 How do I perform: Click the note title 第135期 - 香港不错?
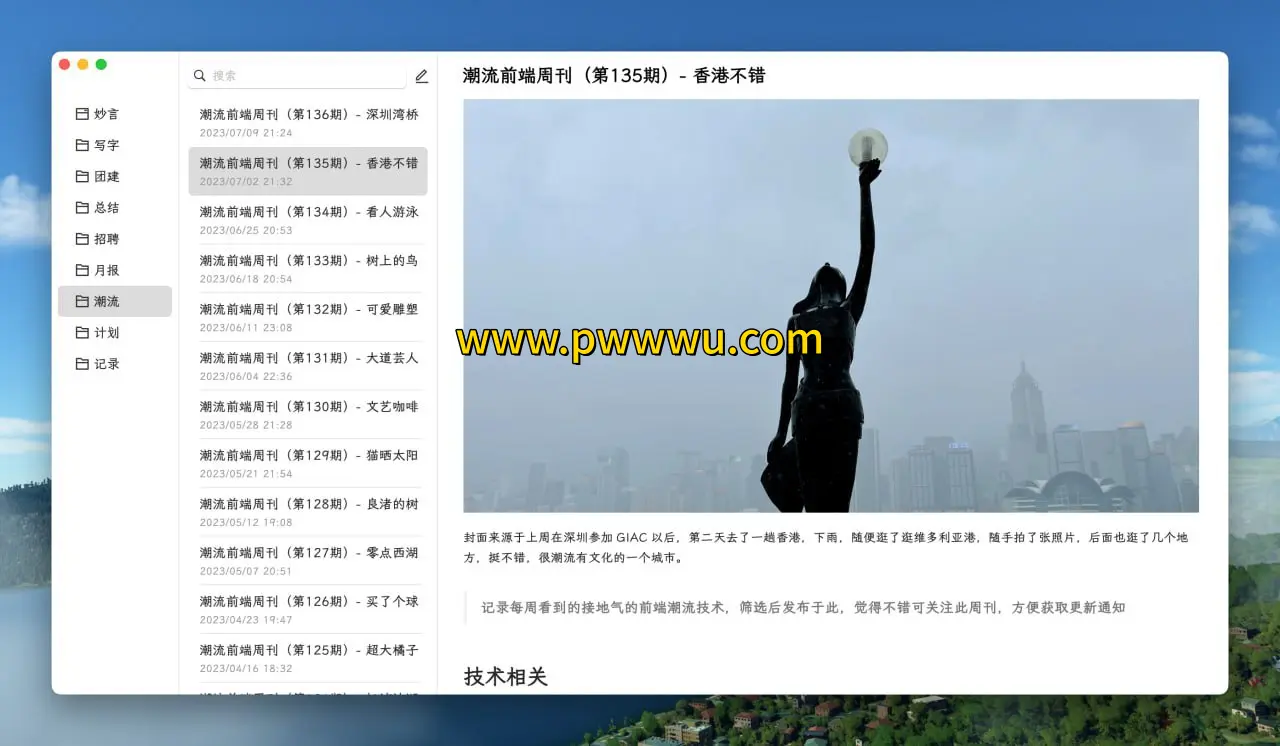pos(613,76)
